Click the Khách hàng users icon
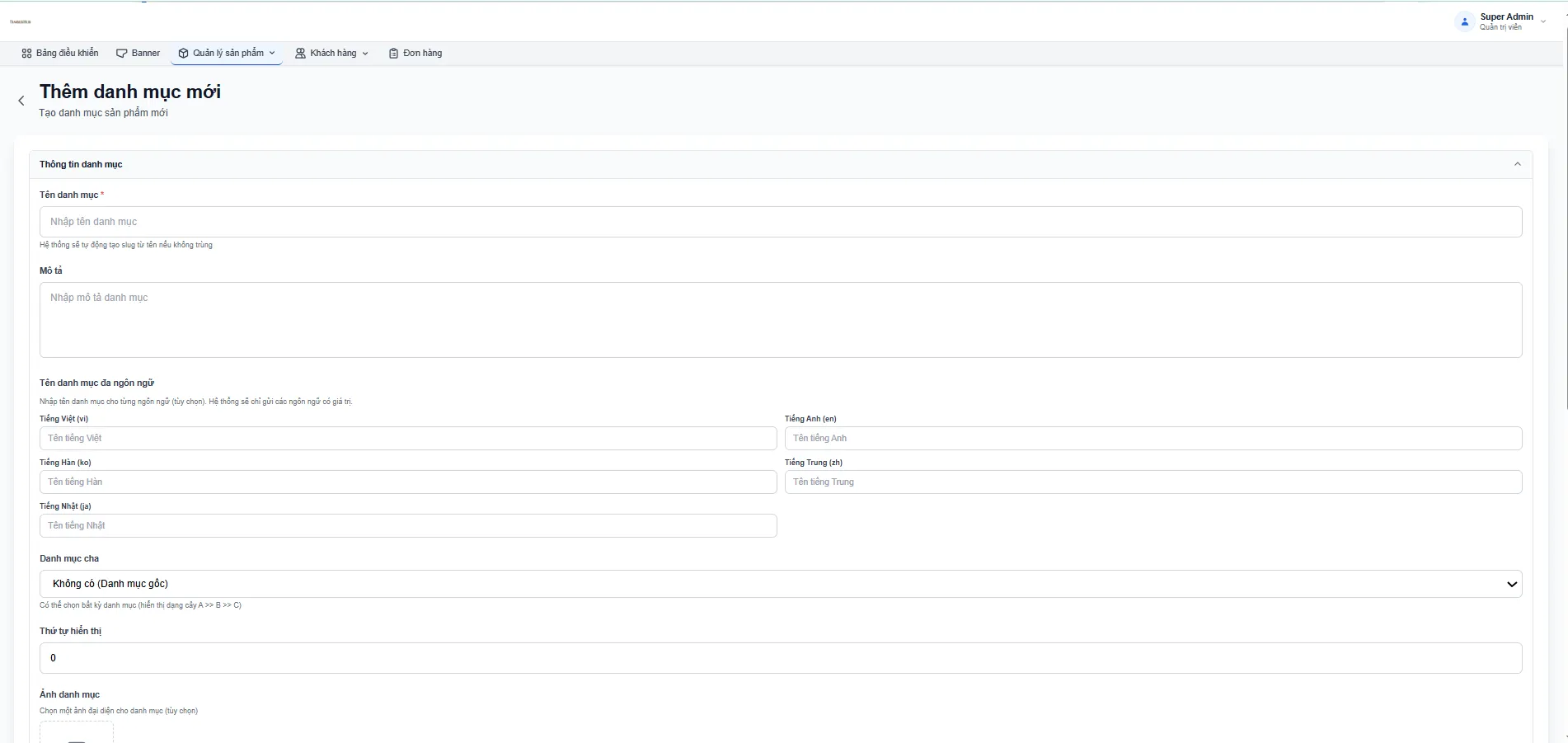 click(301, 53)
